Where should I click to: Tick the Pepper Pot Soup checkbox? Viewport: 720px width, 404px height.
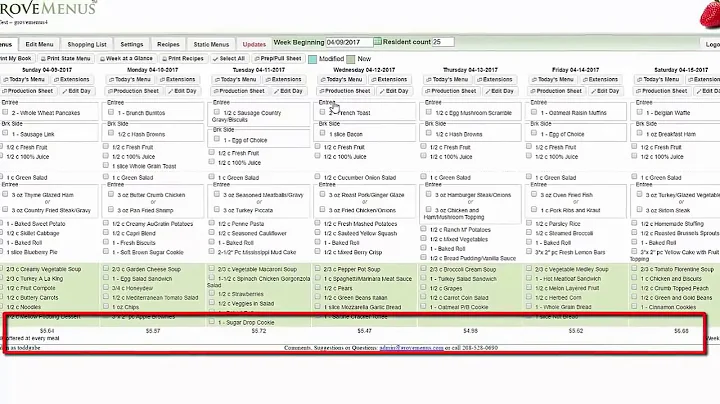[x=317, y=269]
